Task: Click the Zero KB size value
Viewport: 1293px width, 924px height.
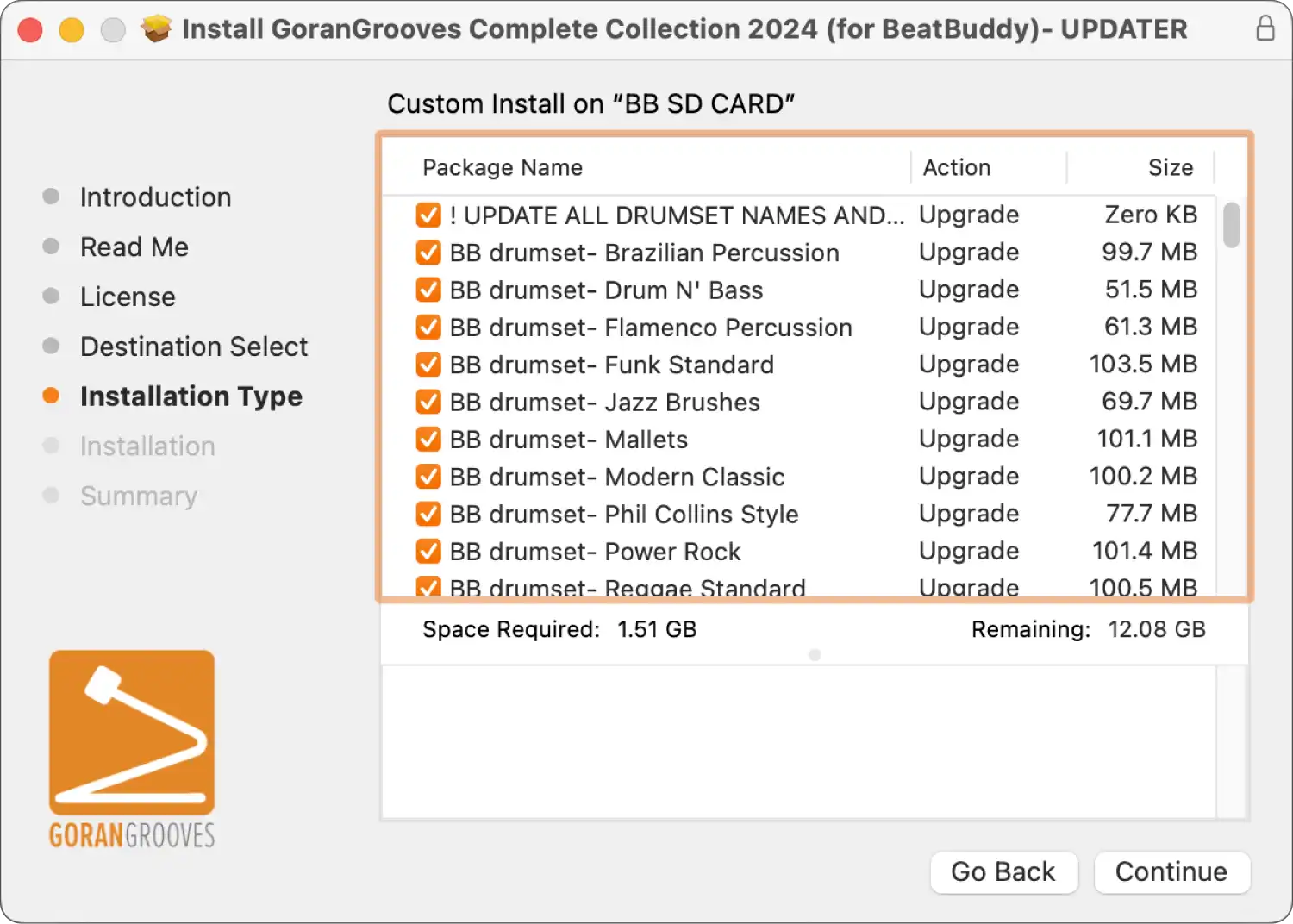Action: (x=1152, y=215)
